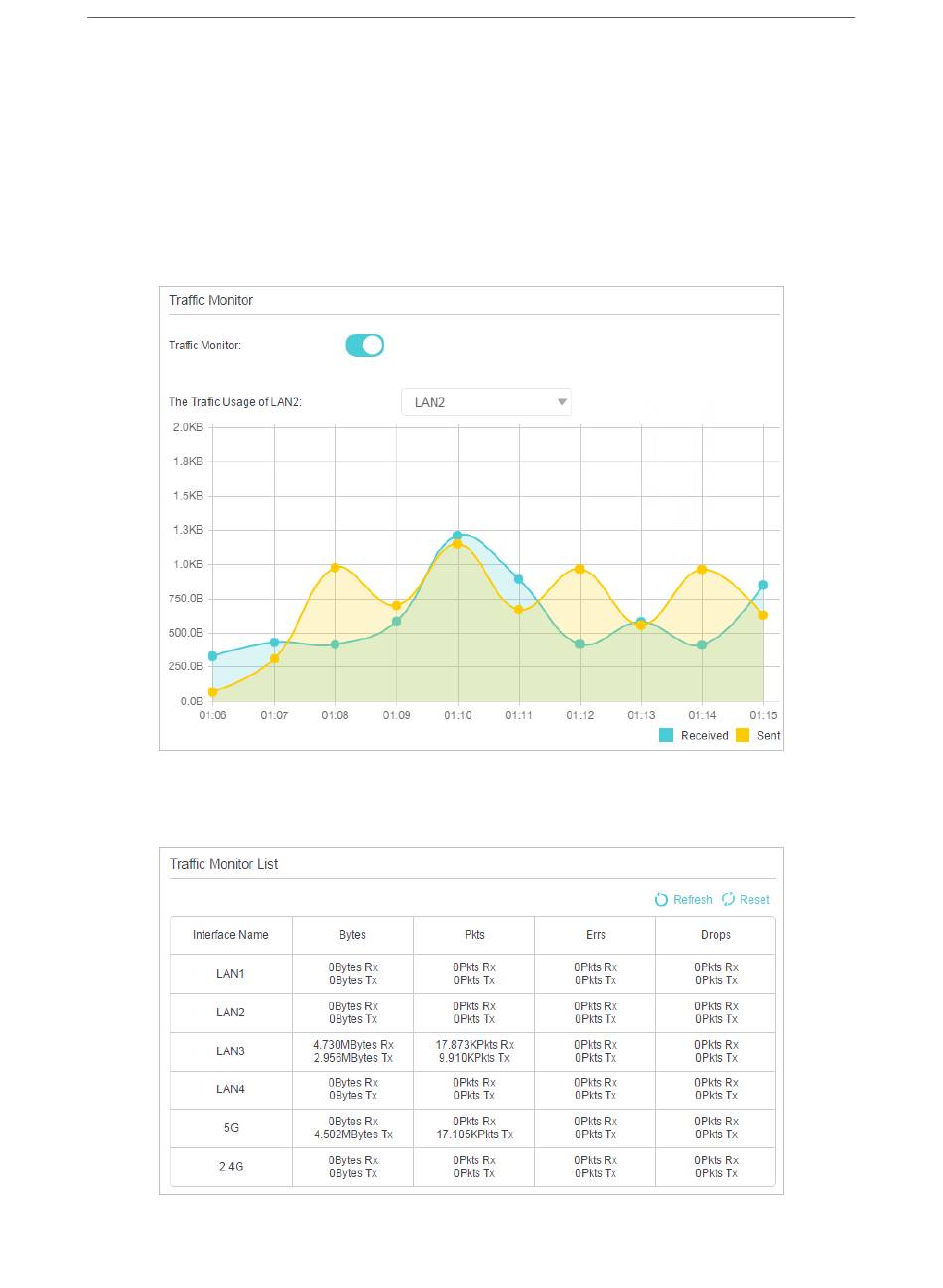
Task: Click the Interface Name column header
Action: tap(230, 935)
